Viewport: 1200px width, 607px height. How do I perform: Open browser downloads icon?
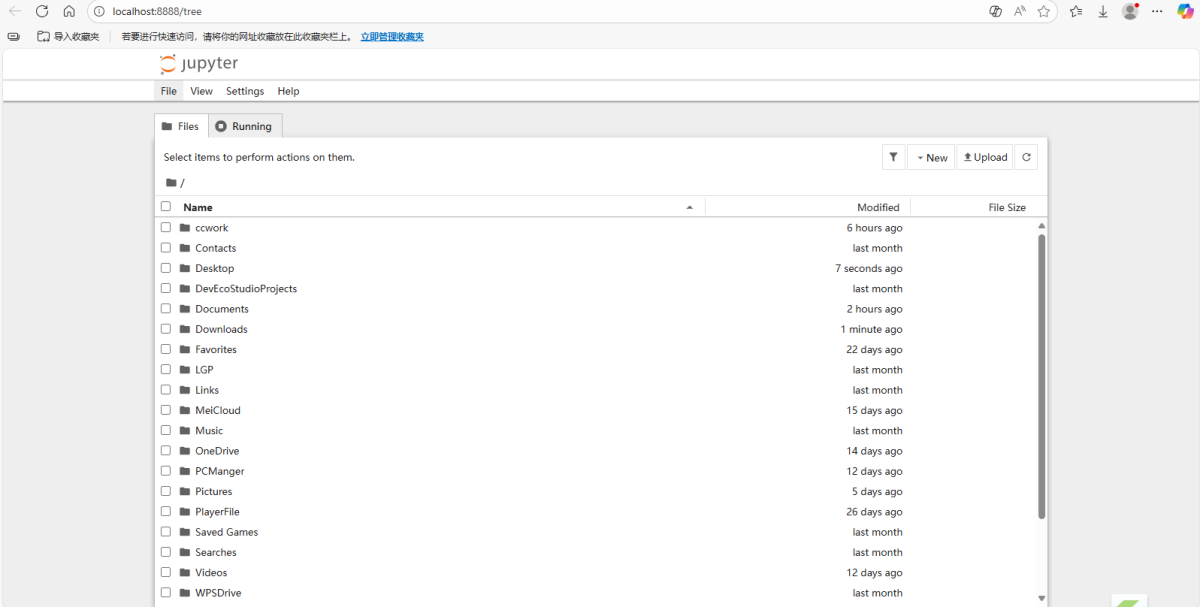pos(1103,11)
